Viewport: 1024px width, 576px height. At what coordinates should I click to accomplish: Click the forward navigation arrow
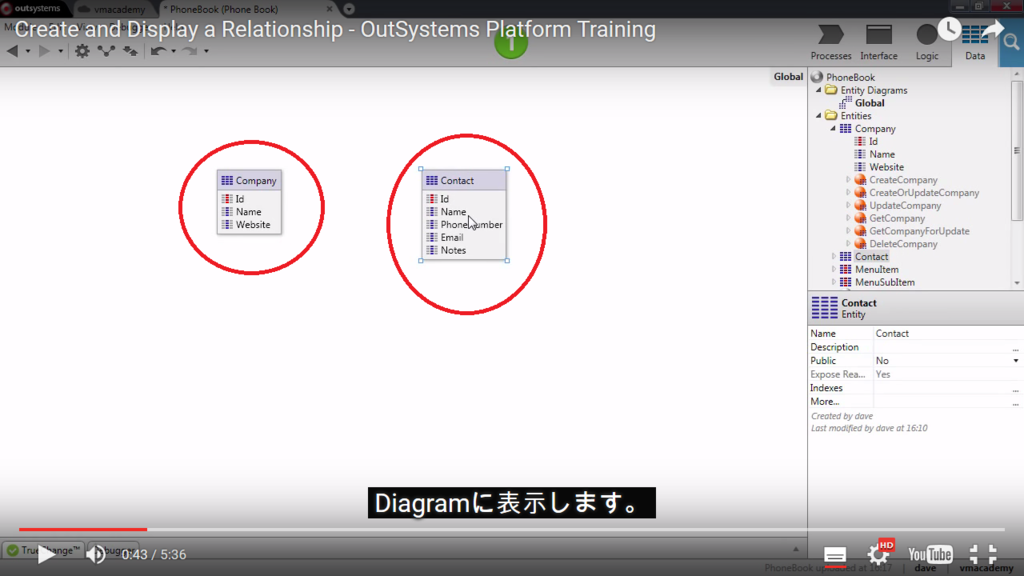click(44, 51)
